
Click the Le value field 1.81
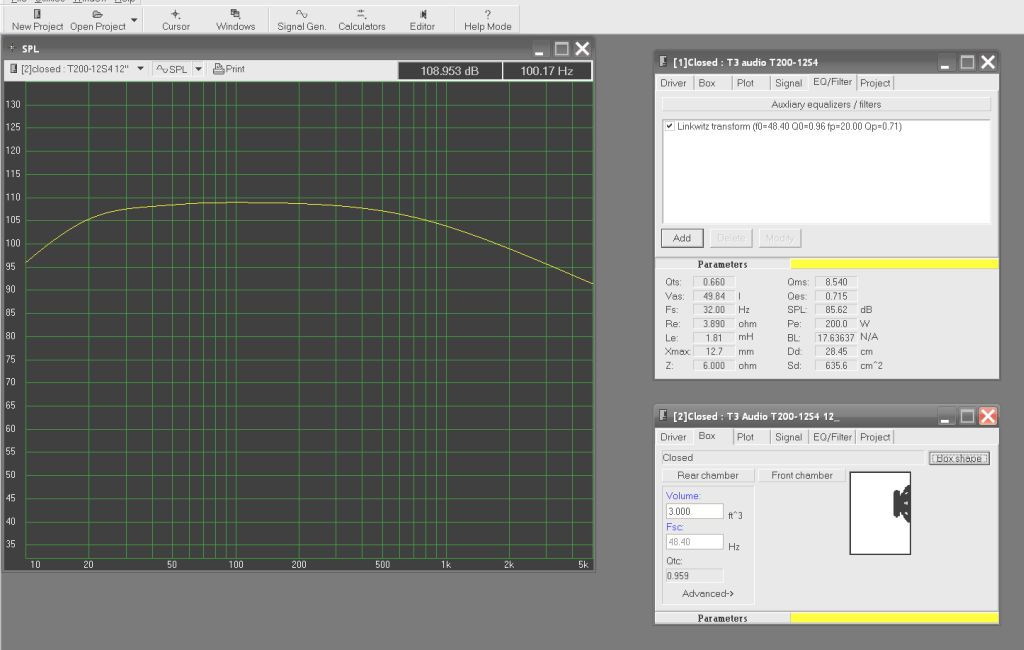click(x=713, y=338)
